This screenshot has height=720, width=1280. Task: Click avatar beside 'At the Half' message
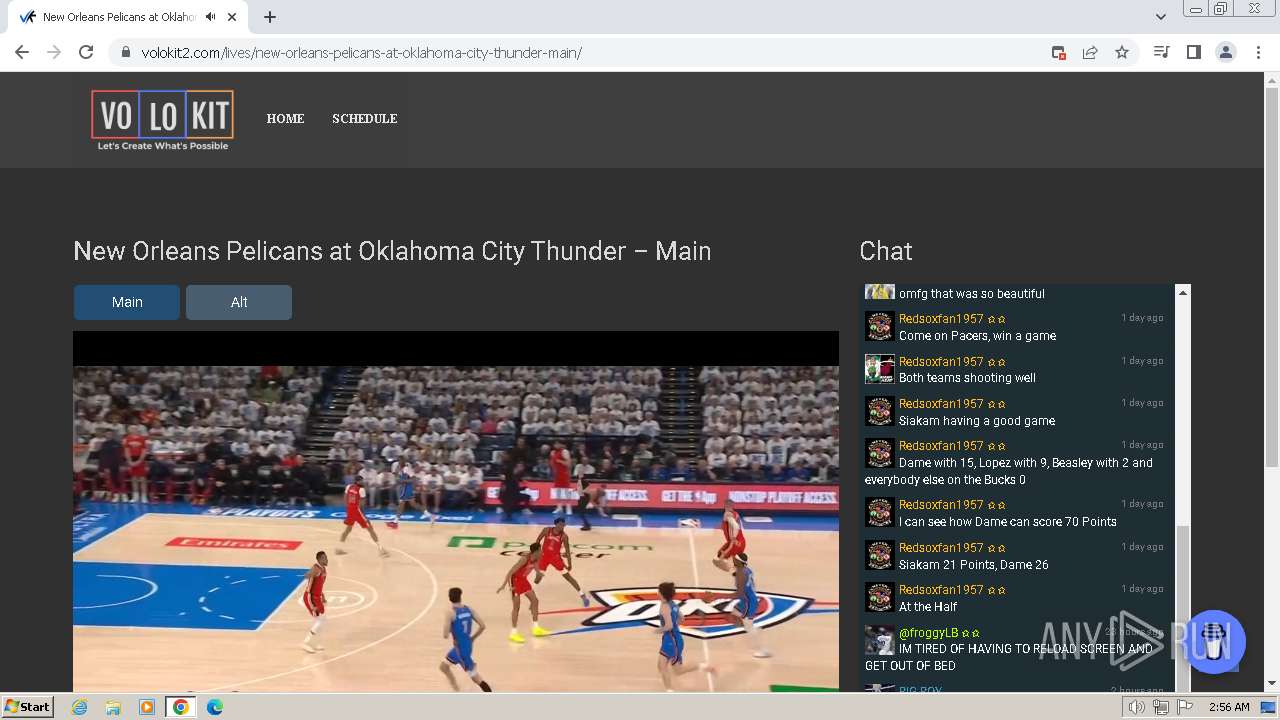coord(880,597)
